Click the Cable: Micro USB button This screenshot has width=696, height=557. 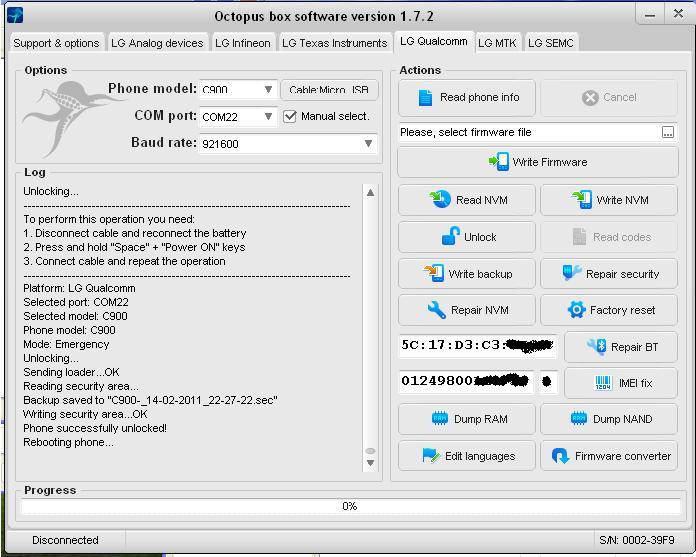[329, 90]
